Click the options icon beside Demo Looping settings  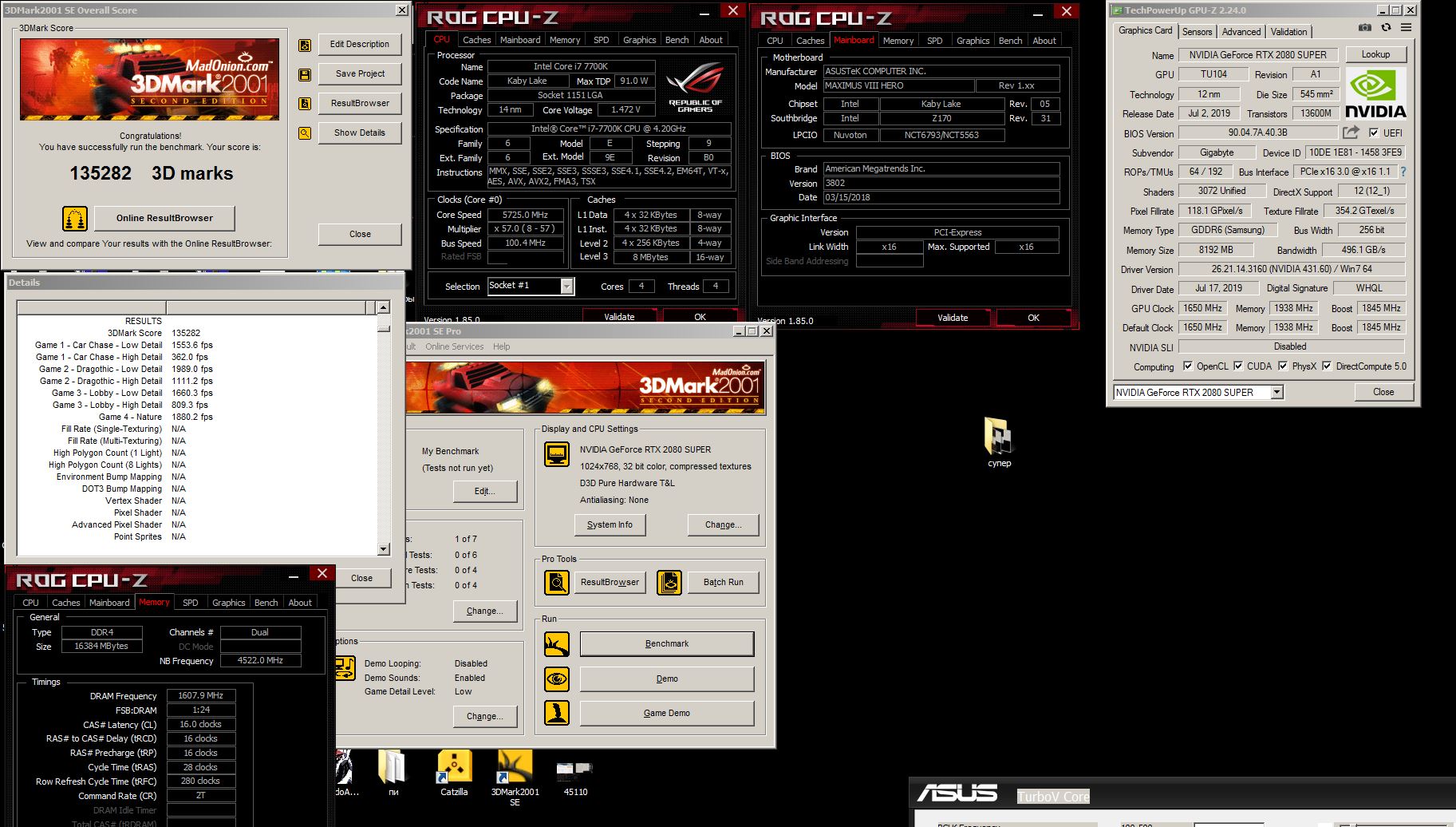(x=345, y=668)
